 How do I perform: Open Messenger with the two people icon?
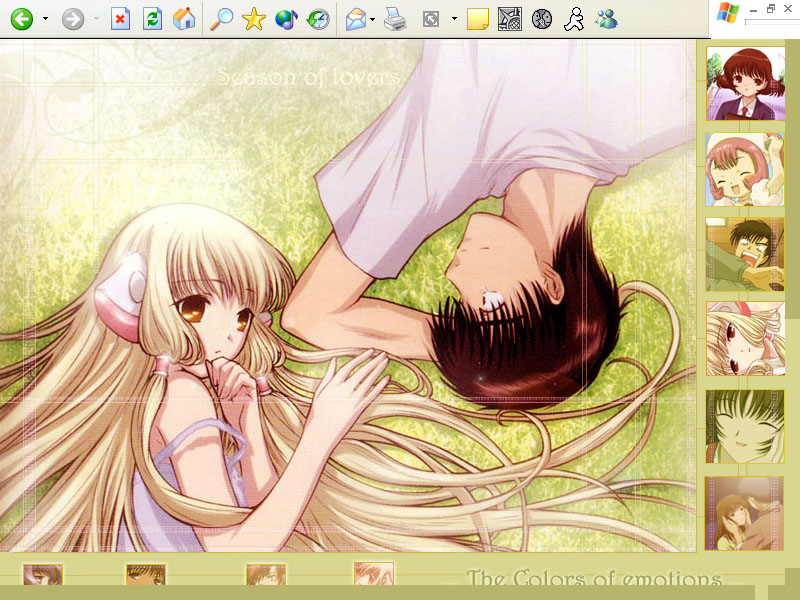[606, 19]
